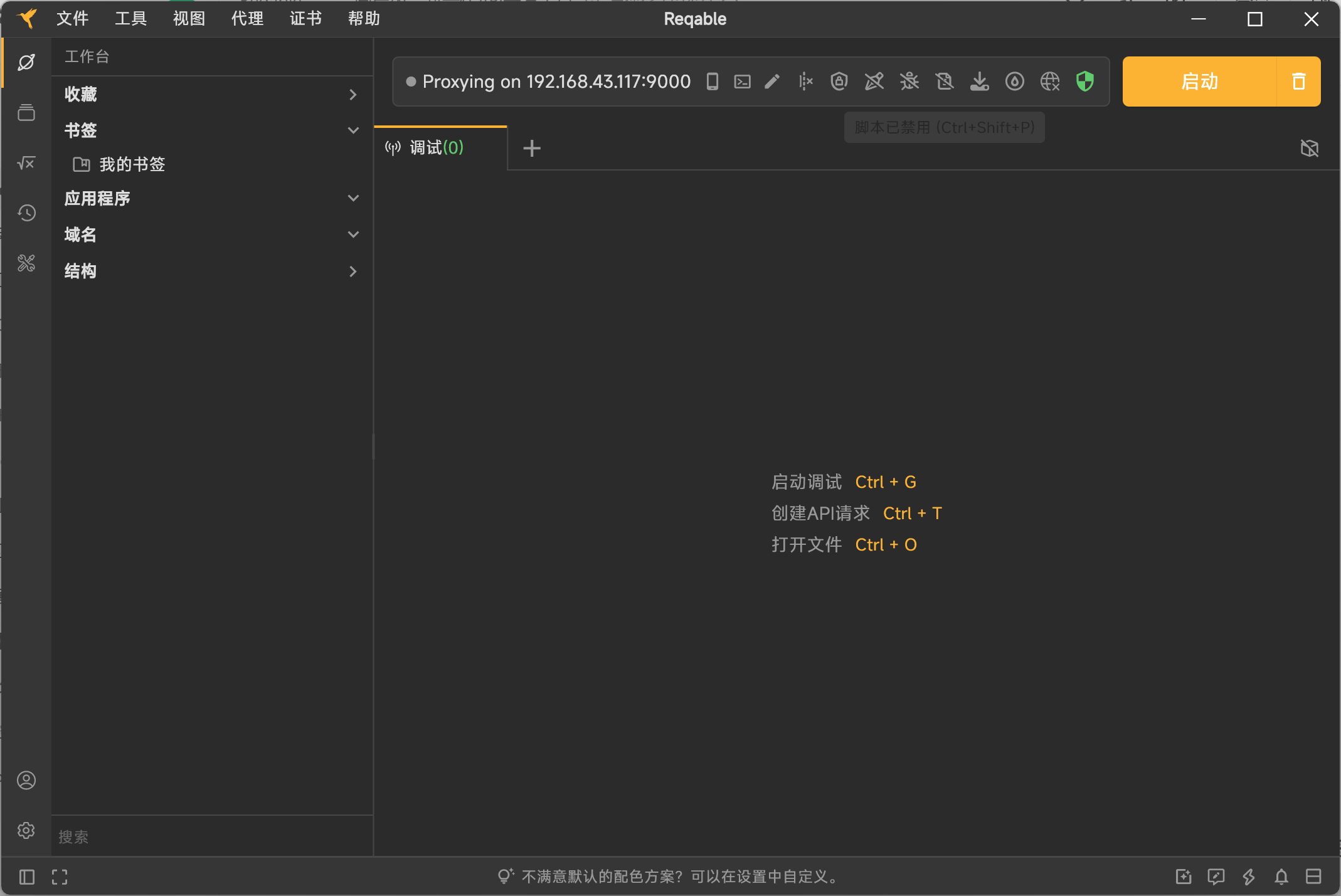
Task: Toggle the fullscreen brackets icon in status bar
Action: coord(60,877)
